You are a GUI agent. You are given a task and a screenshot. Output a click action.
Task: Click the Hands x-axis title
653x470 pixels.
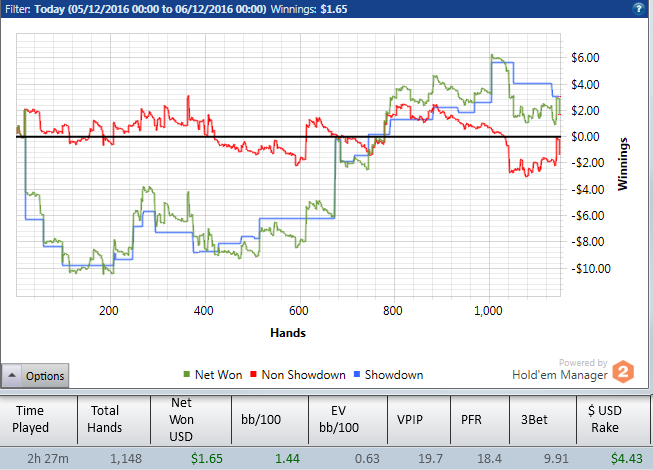[x=288, y=333]
